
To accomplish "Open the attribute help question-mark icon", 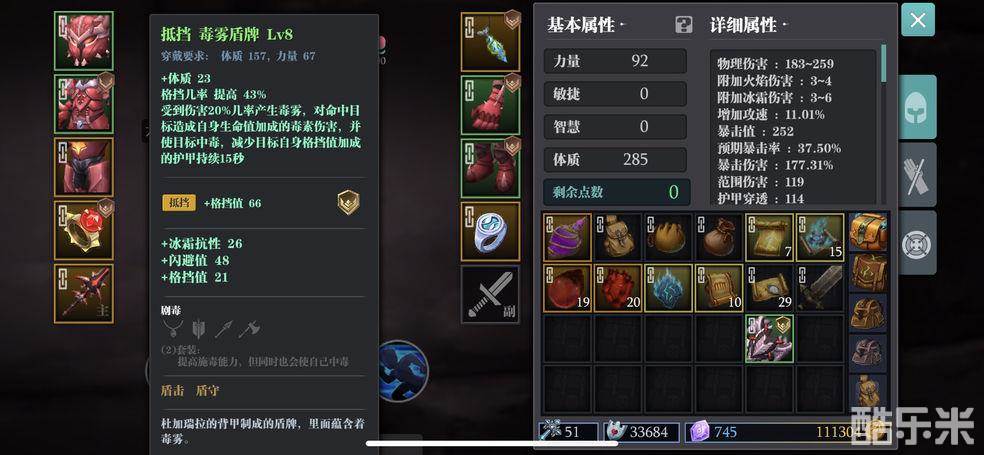I will coord(683,25).
